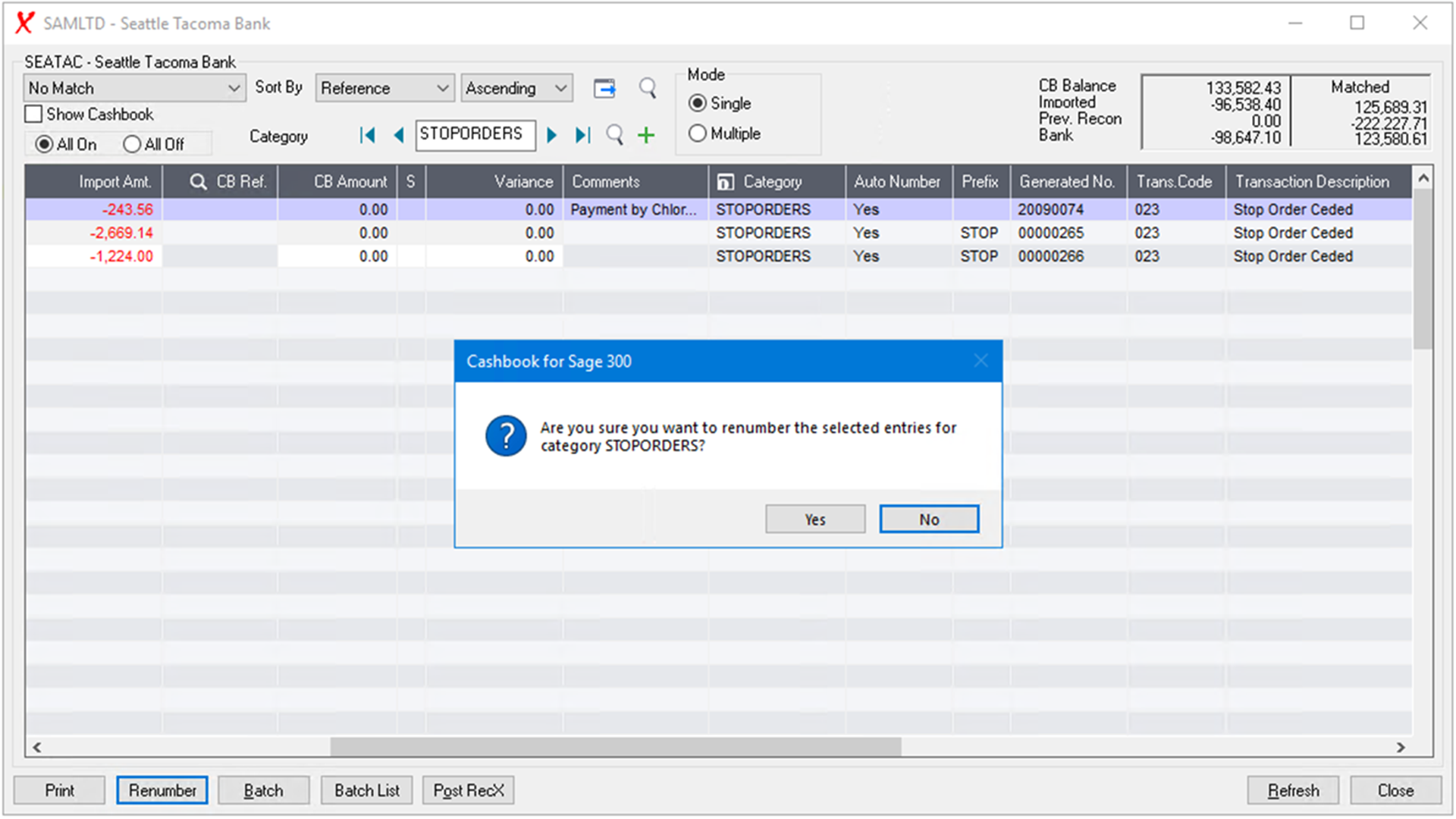Click the first category navigation arrow
The height and width of the screenshot is (819, 1456).
point(368,136)
